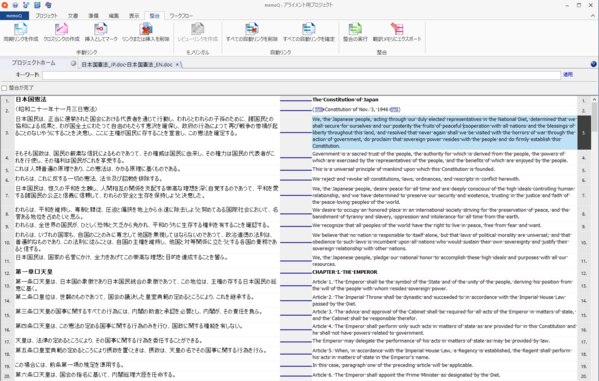Open the プロジェクト ribbon tab
Screen dimensions: 599x381
46,16
